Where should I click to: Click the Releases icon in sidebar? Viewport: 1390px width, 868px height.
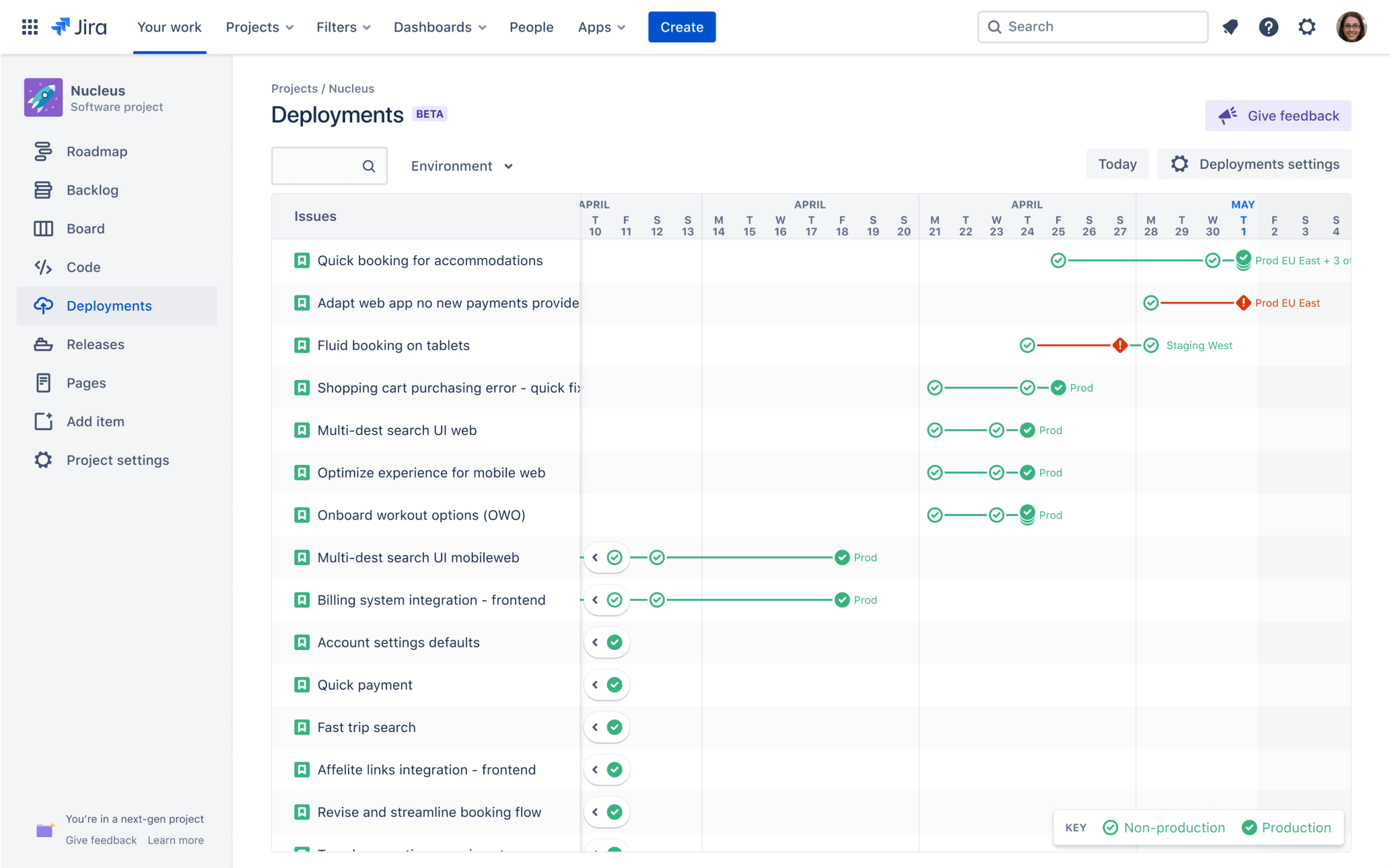[41, 344]
